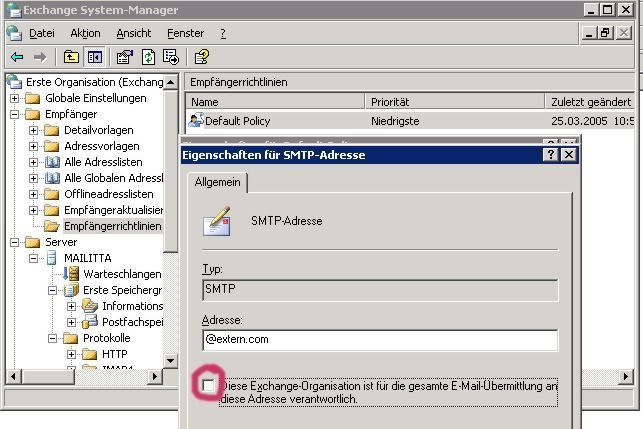The width and height of the screenshot is (643, 429).
Task: Click the dialog's question mark help button
Action: [550, 155]
